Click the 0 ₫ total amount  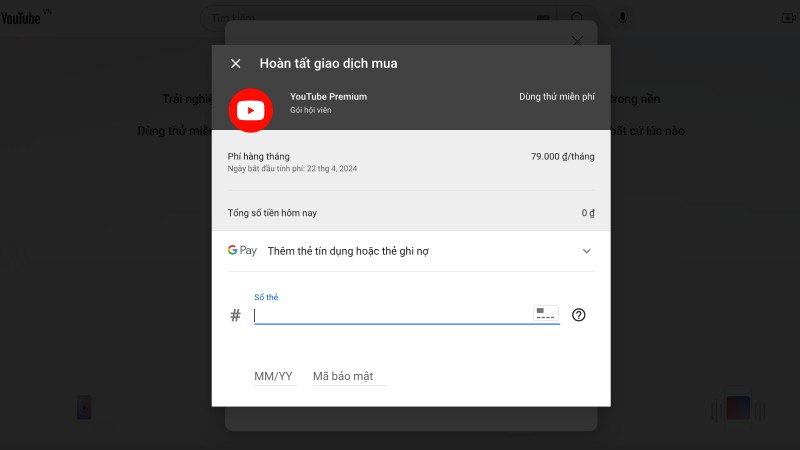(588, 213)
